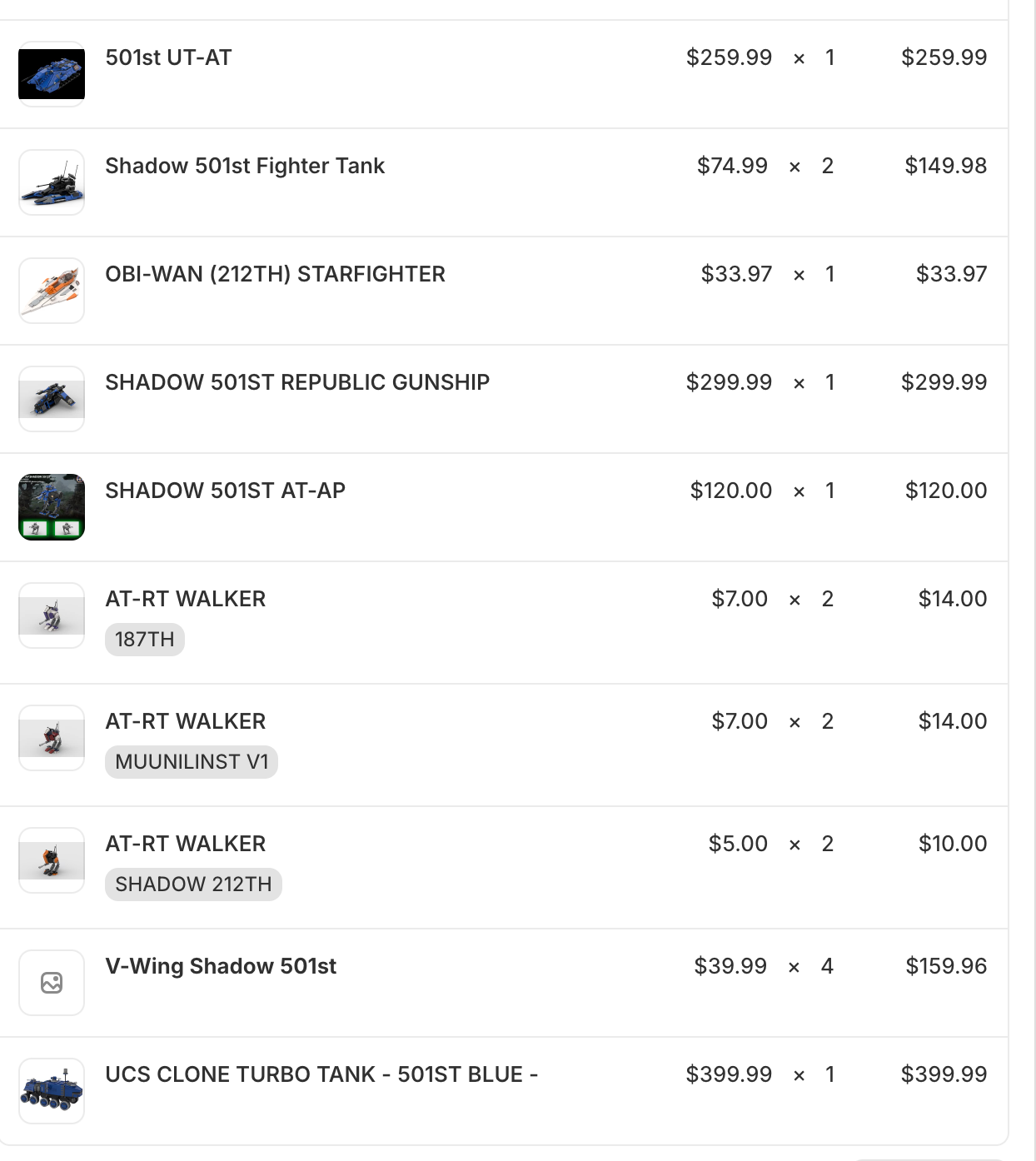Screen dimensions: 1036x1161
Task: Click the MUUNILINST V1 variant badge
Action: [192, 762]
